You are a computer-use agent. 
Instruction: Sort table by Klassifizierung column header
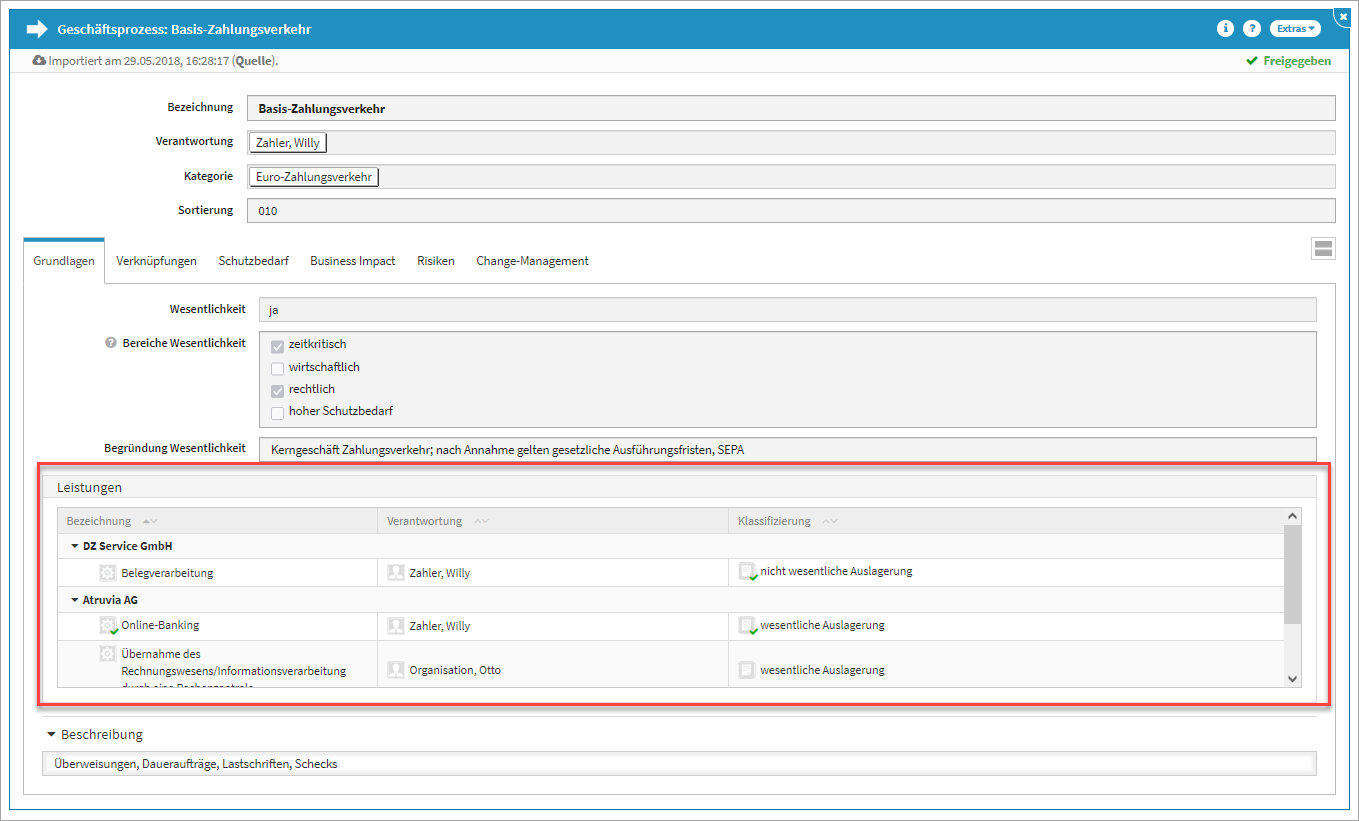tap(774, 521)
